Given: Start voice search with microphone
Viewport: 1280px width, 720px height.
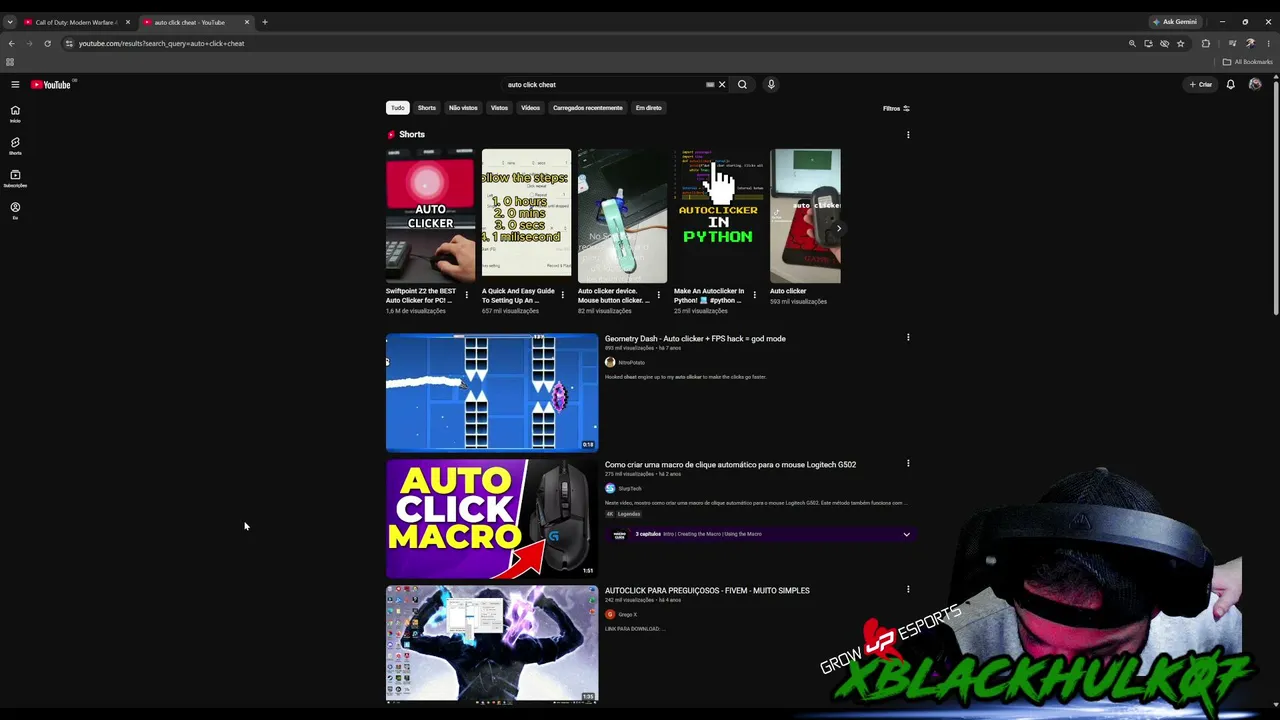Looking at the screenshot, I should (771, 85).
